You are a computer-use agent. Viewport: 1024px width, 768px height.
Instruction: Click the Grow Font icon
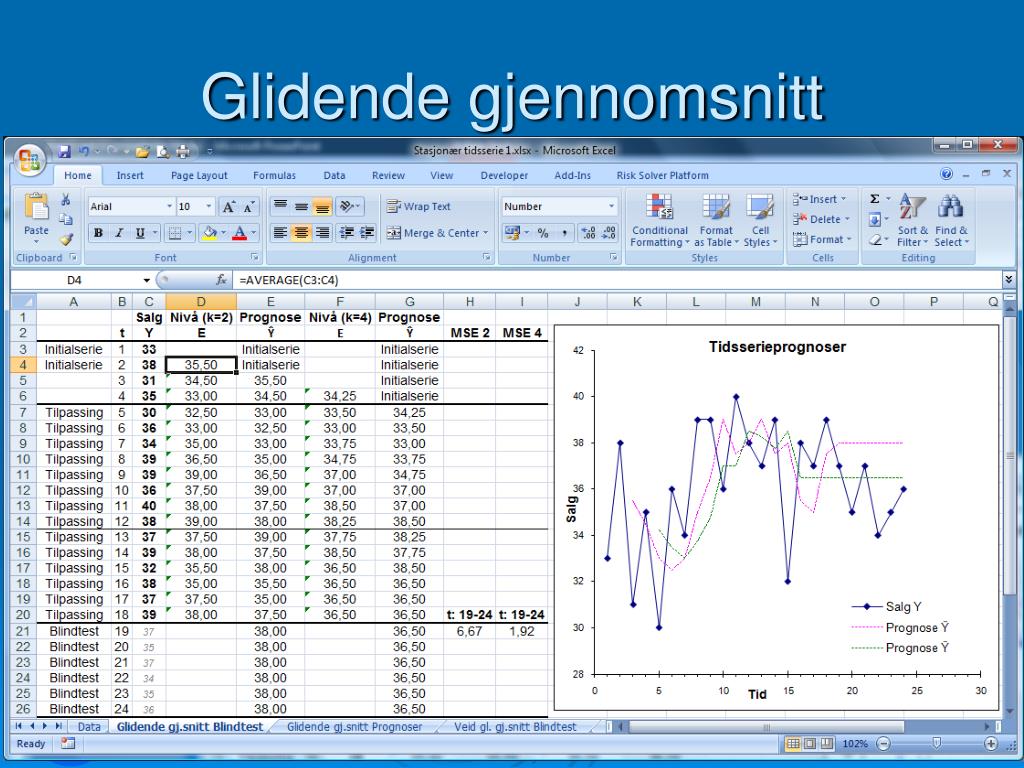[229, 207]
